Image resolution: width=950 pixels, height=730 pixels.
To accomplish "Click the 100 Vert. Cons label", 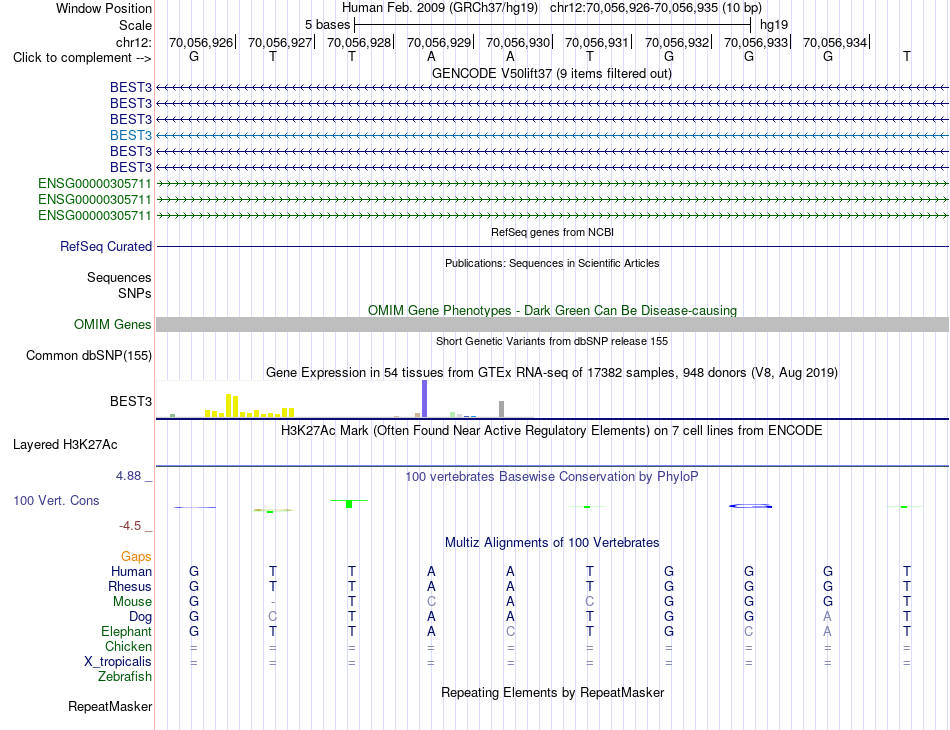I will (56, 500).
